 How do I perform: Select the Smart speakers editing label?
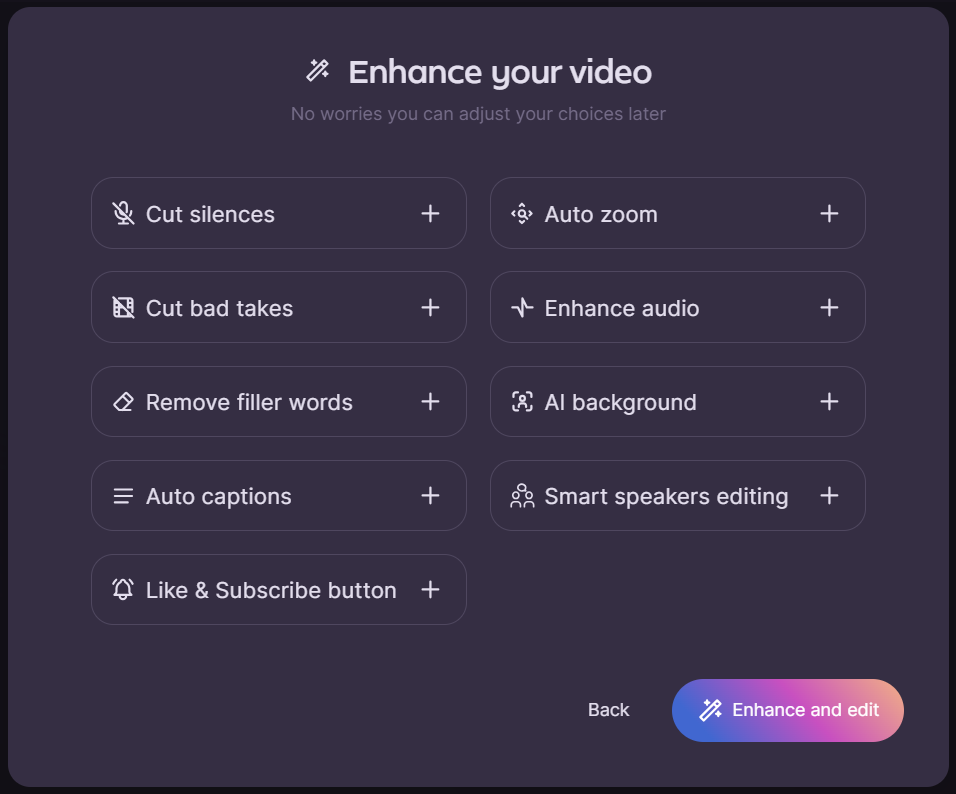coord(666,497)
